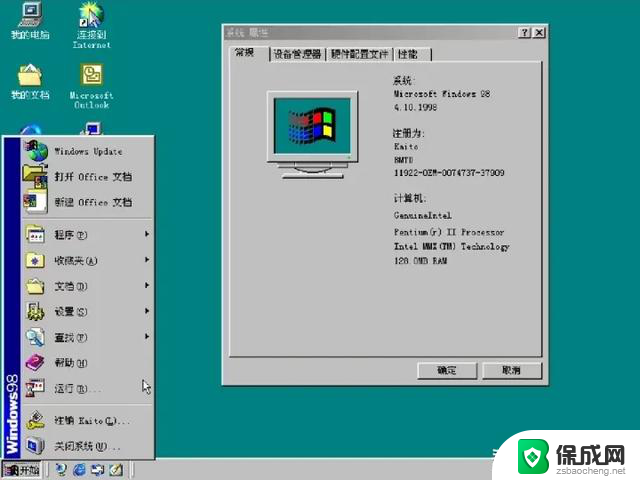Expand Favorites (收藏夹) submenu arrow

(147, 260)
